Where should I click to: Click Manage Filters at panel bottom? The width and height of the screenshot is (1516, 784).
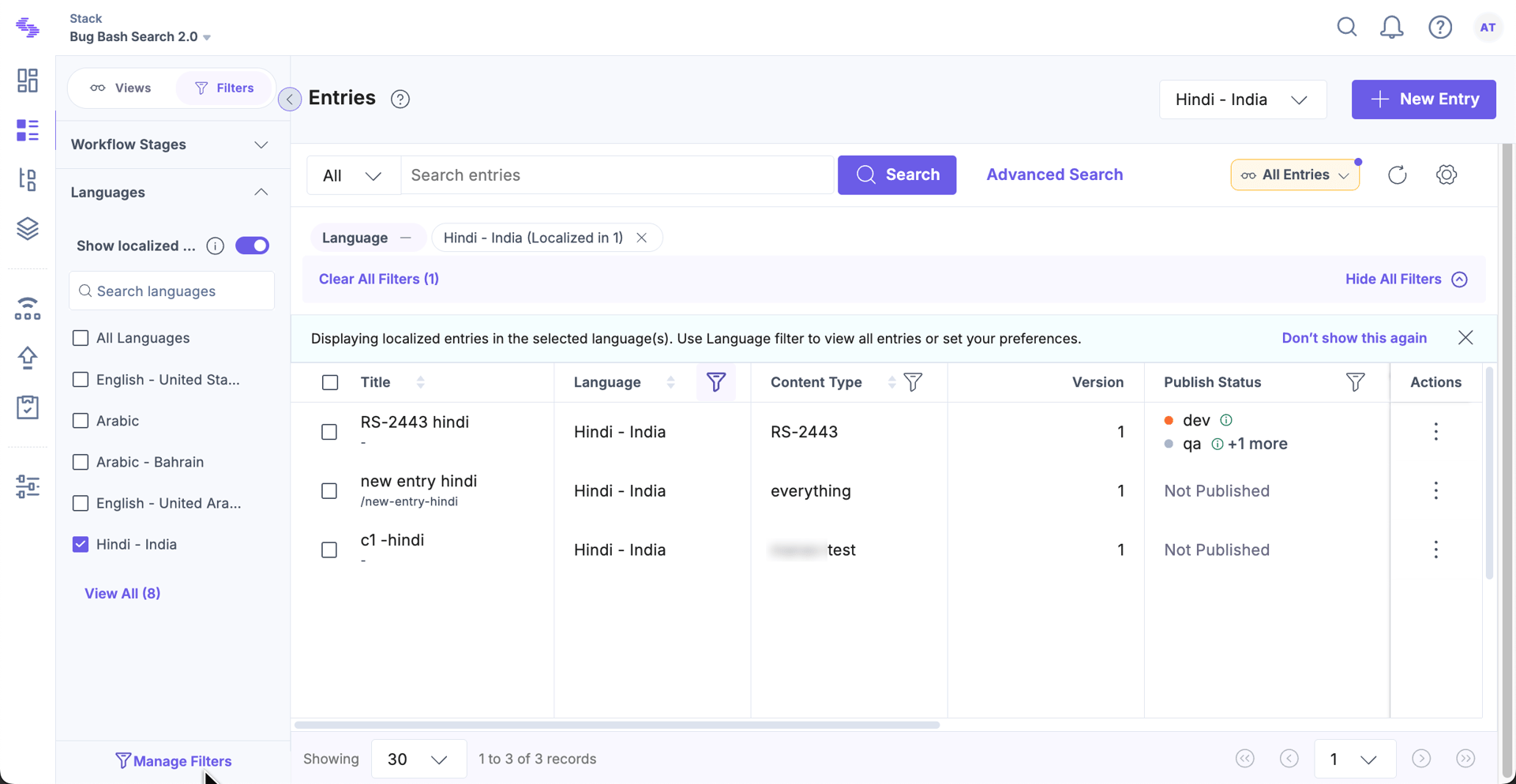[x=173, y=761]
